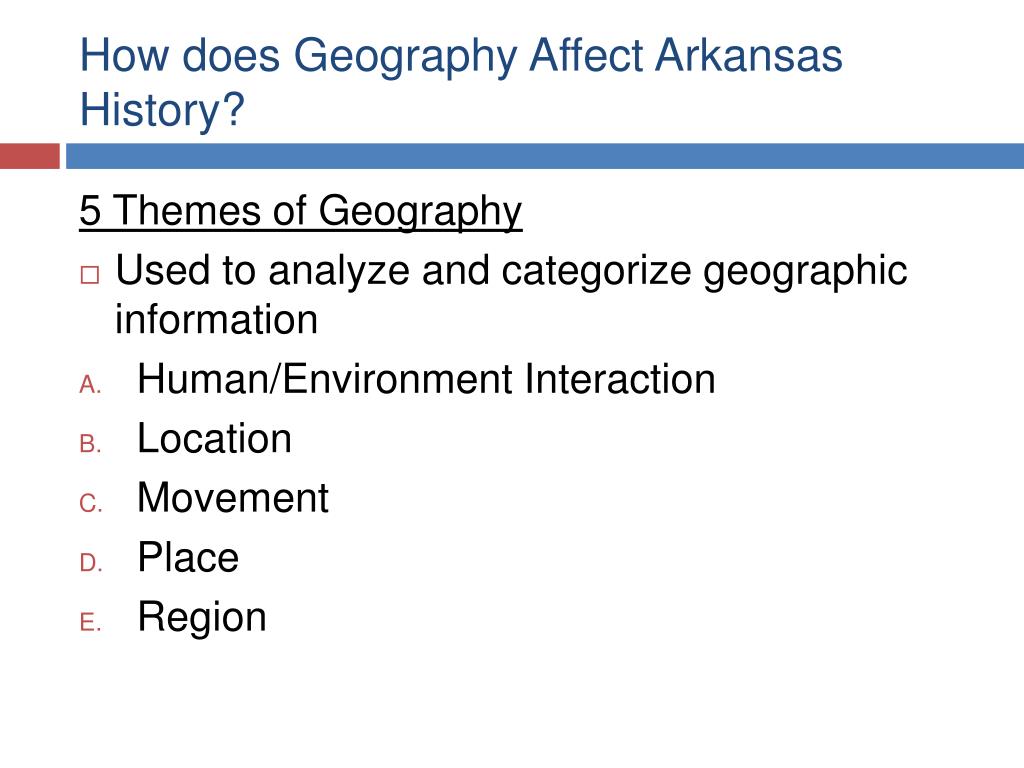Click the blue horizontal divider bar

coord(545,156)
